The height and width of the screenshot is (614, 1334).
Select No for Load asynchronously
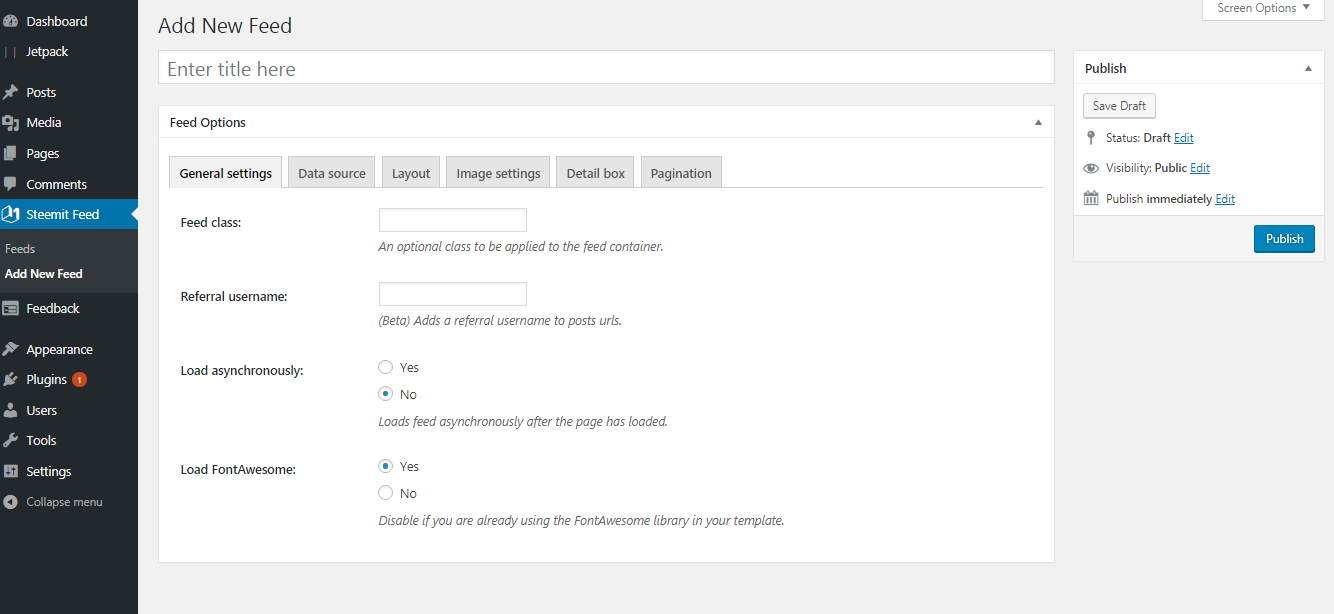click(385, 394)
